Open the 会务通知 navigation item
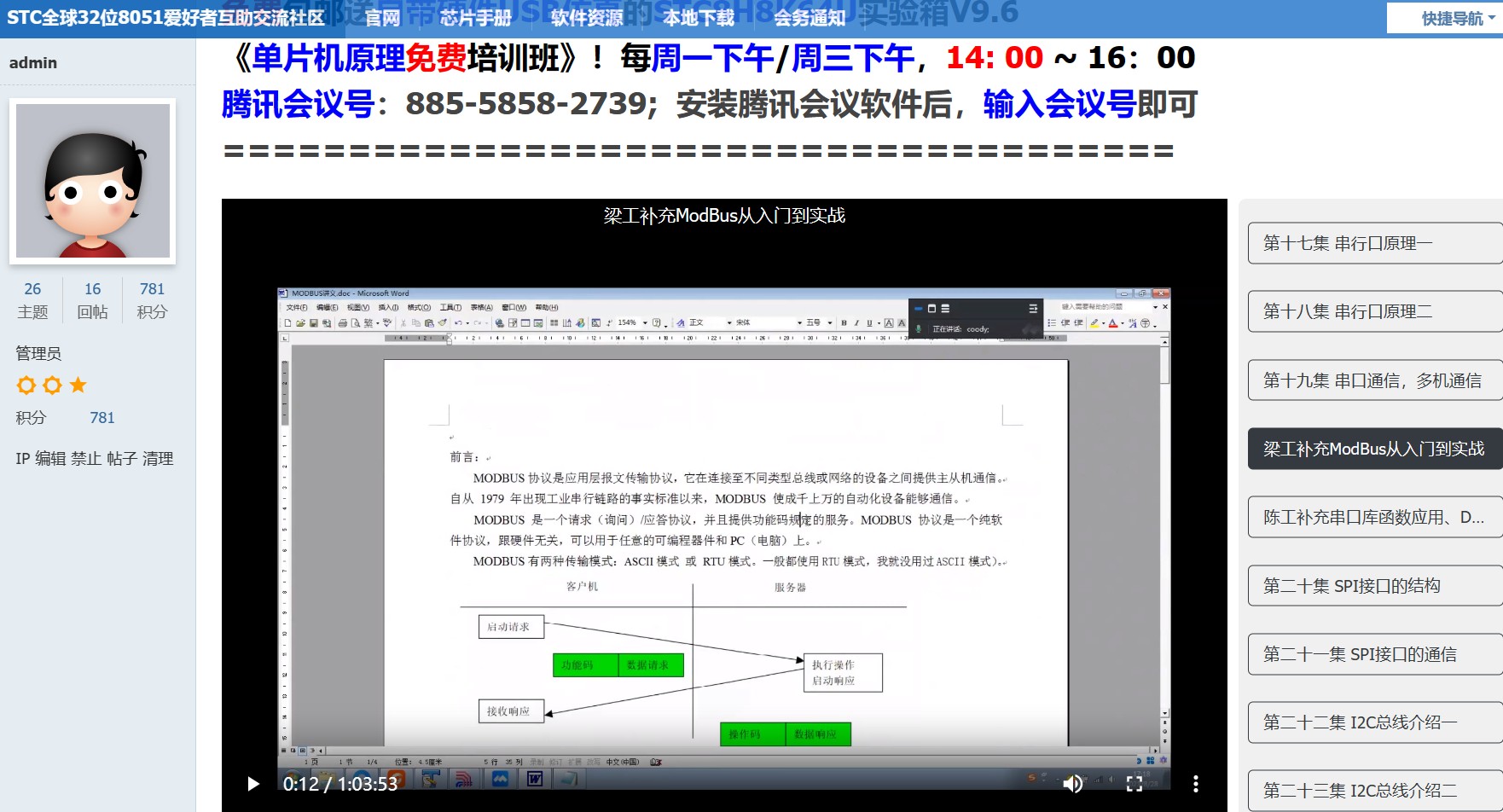Image resolution: width=1503 pixels, height=812 pixels. pyautogui.click(x=810, y=18)
